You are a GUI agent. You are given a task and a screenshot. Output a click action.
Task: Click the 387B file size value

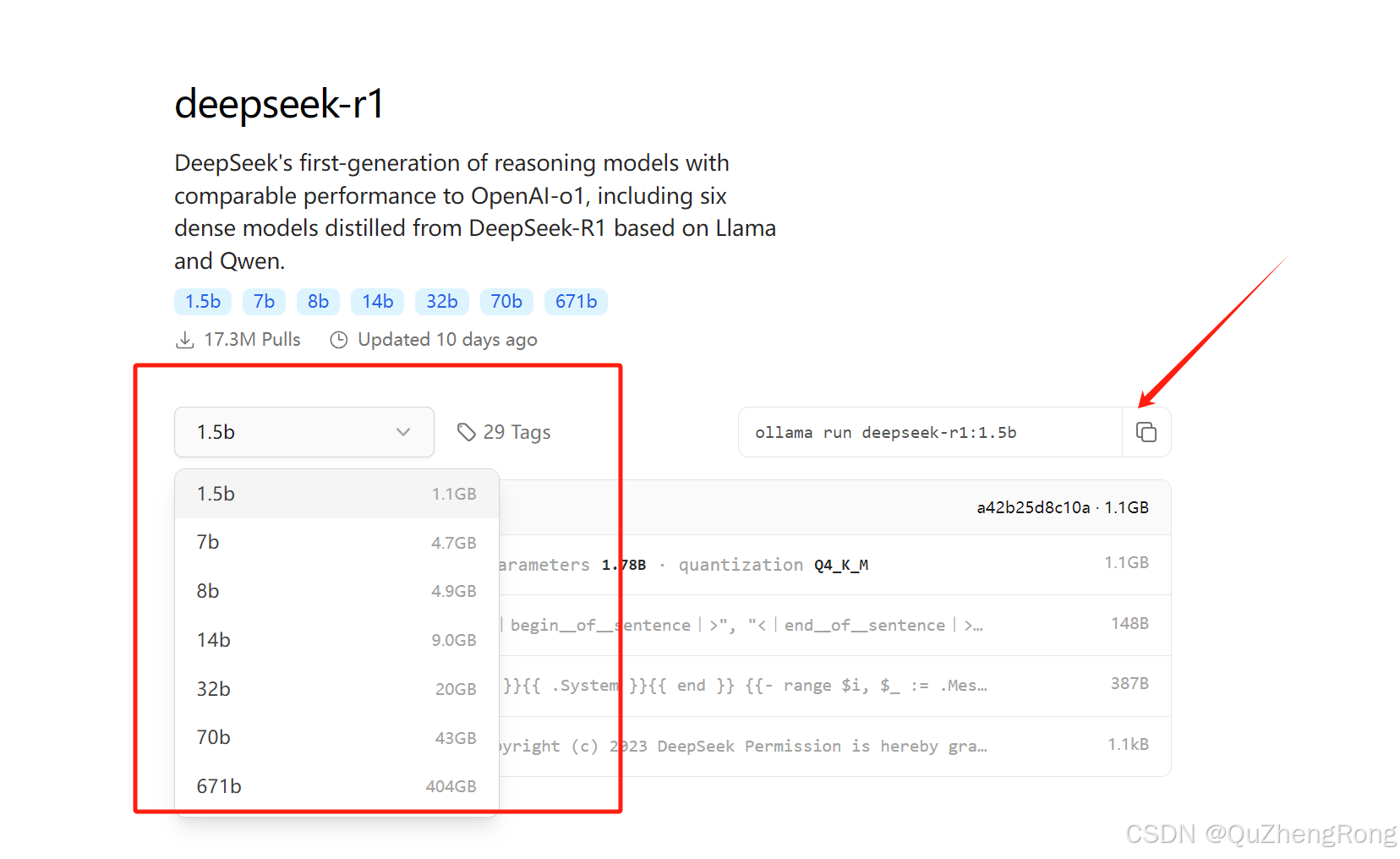[x=1129, y=683]
